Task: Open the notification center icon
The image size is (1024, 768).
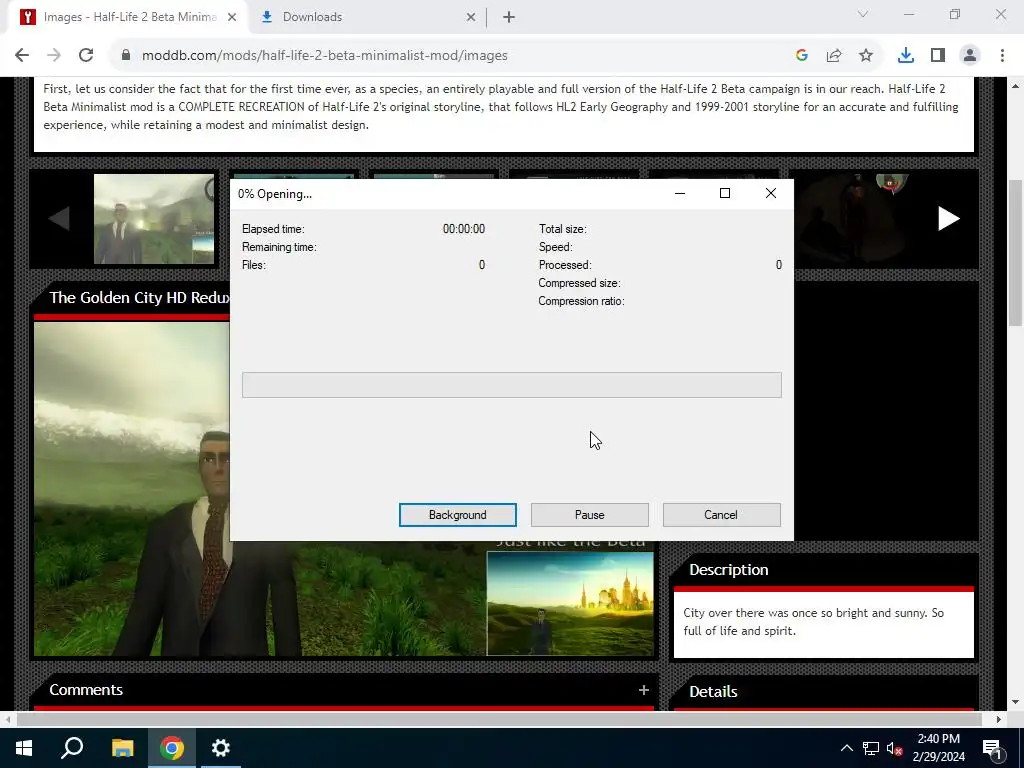Action: coord(992,749)
